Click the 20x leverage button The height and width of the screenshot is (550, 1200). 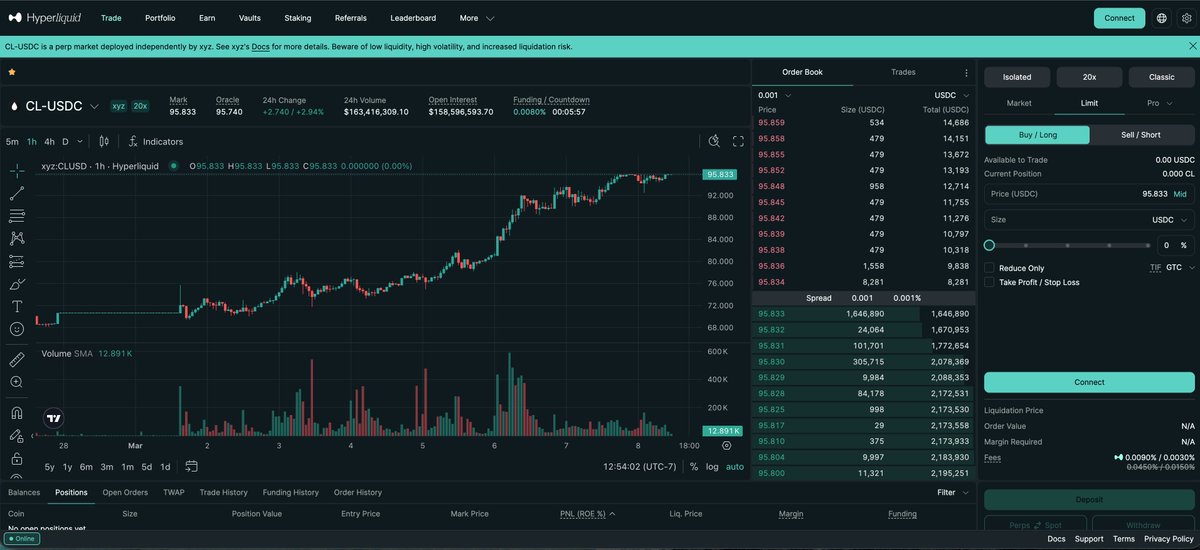(1089, 76)
